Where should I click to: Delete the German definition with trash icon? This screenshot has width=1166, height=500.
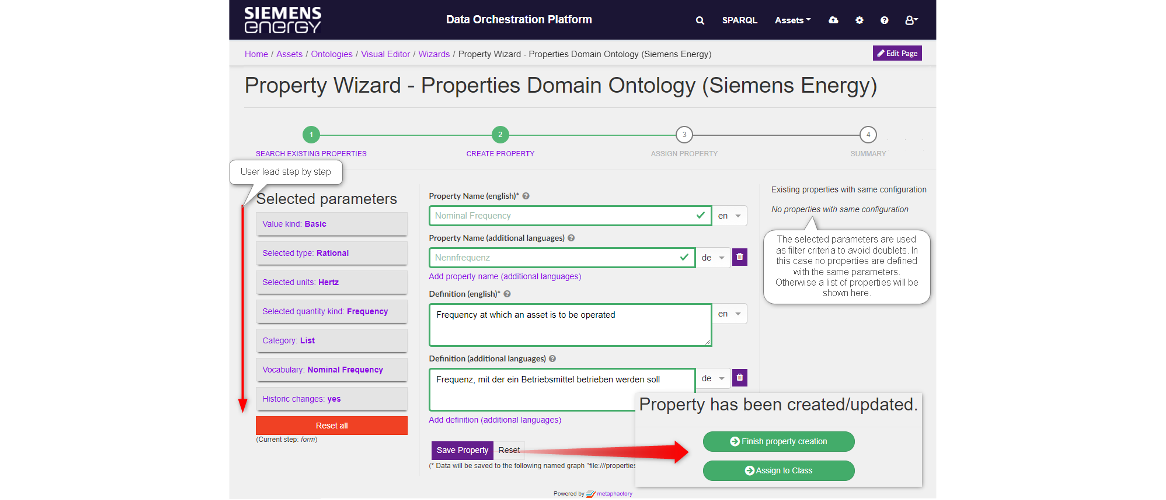tap(740, 378)
